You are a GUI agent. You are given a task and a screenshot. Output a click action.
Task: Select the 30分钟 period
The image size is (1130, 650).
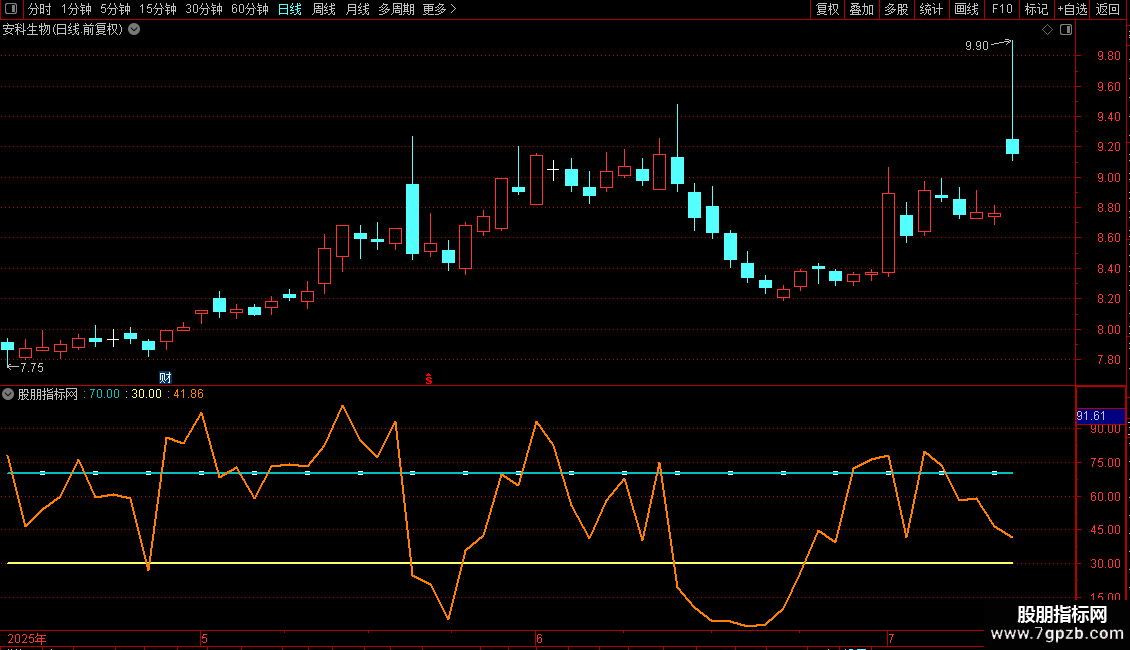click(x=204, y=9)
